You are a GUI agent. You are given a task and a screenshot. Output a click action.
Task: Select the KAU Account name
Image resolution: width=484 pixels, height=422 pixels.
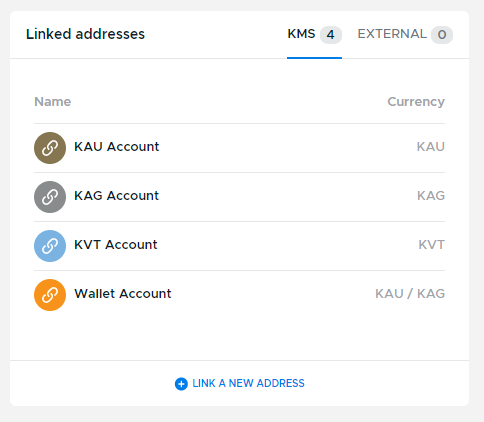tap(117, 147)
